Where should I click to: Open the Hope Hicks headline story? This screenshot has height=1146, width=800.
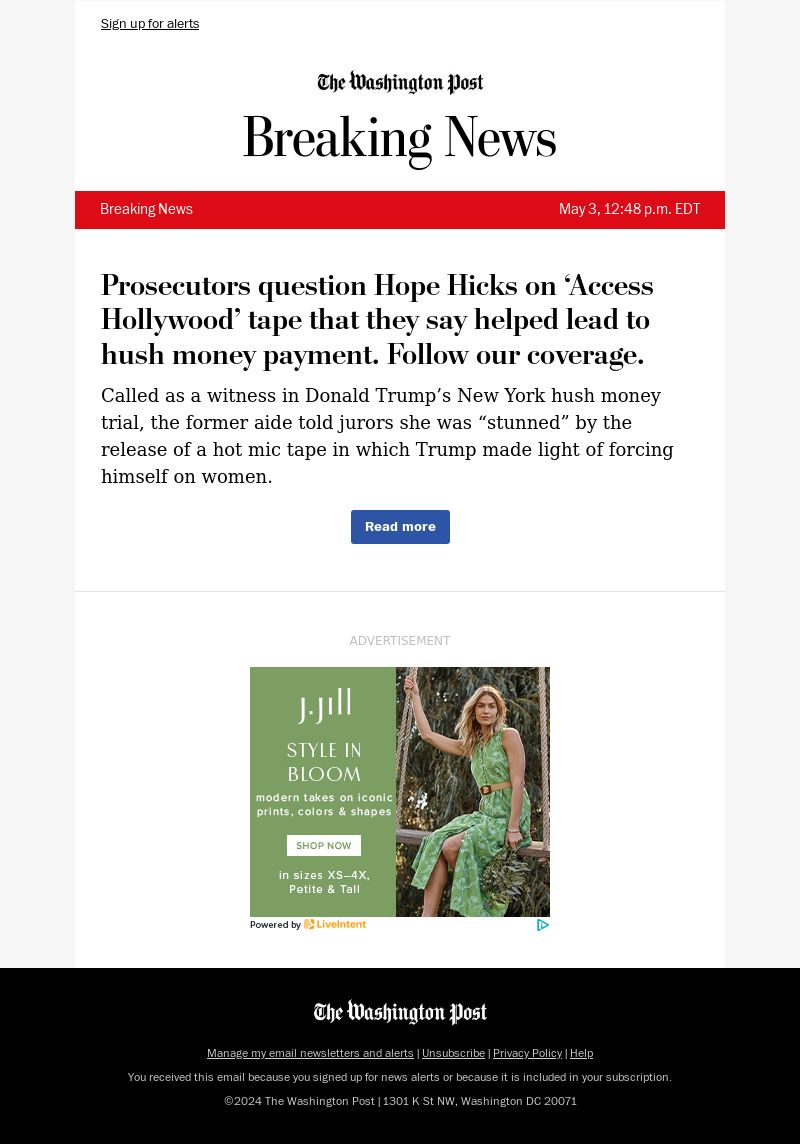tap(377, 319)
